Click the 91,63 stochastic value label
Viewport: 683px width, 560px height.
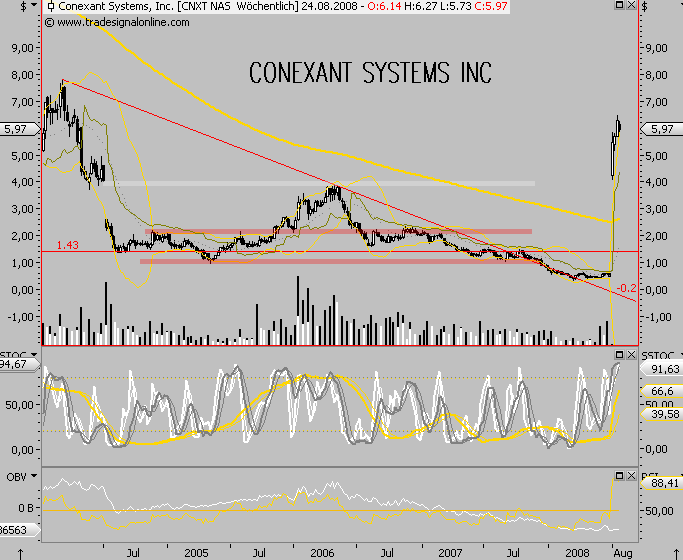click(662, 369)
